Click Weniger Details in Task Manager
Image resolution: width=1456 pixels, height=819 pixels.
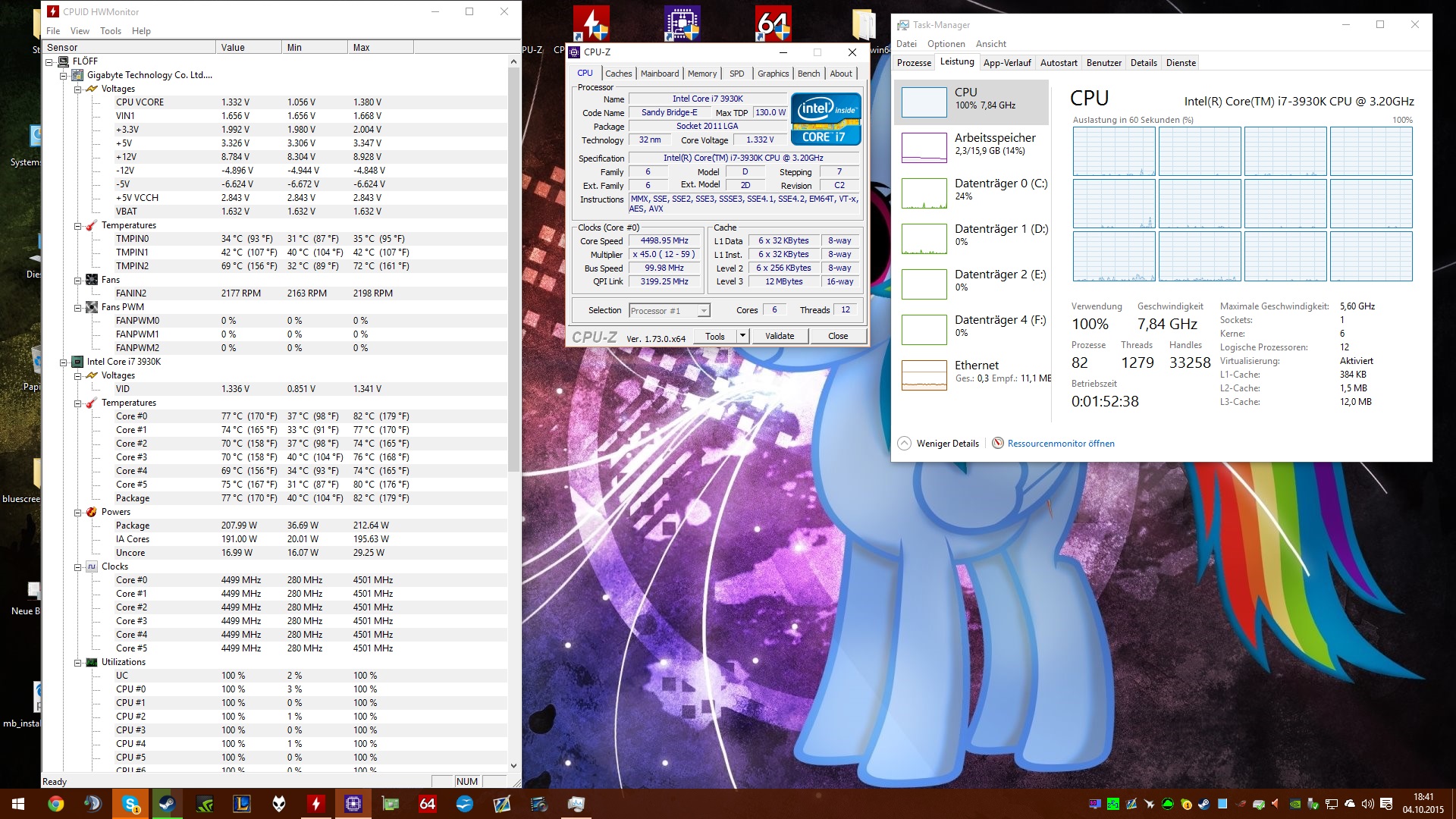tap(946, 444)
